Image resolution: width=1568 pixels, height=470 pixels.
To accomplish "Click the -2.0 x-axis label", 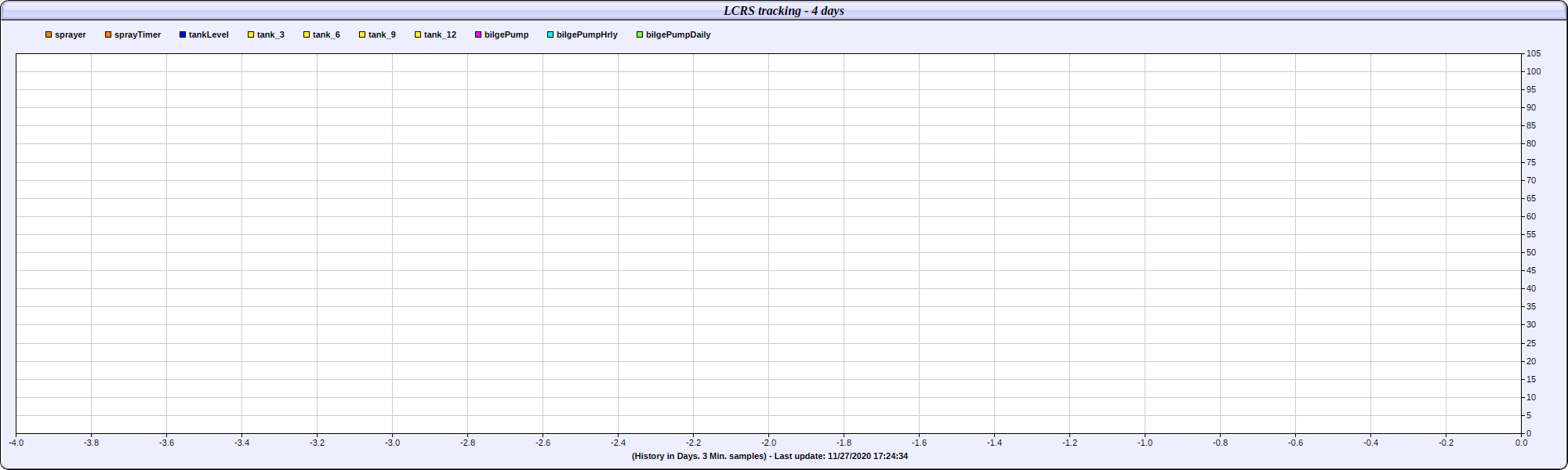I will [x=768, y=443].
